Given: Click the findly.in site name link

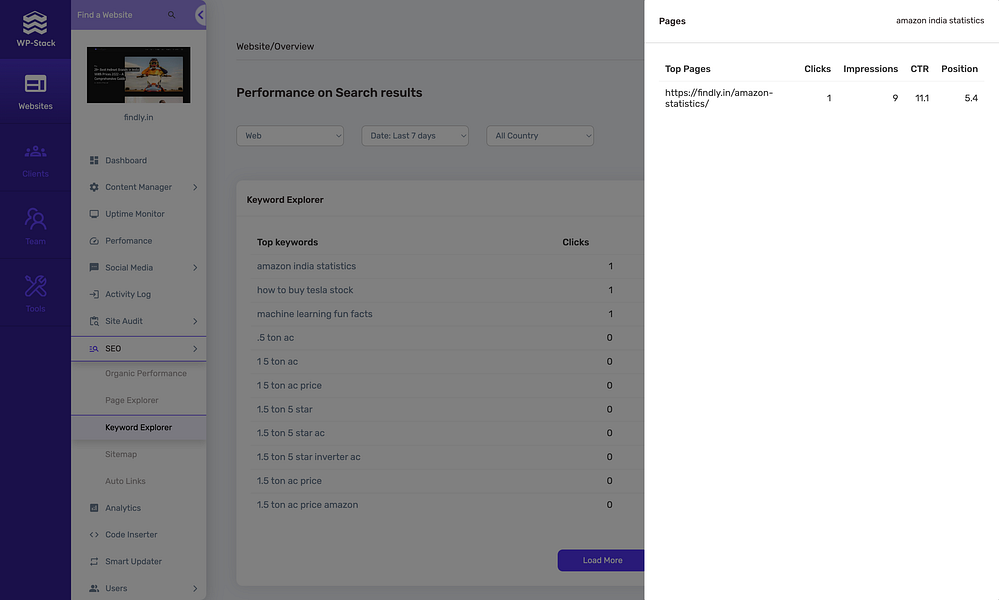Looking at the screenshot, I should [138, 117].
